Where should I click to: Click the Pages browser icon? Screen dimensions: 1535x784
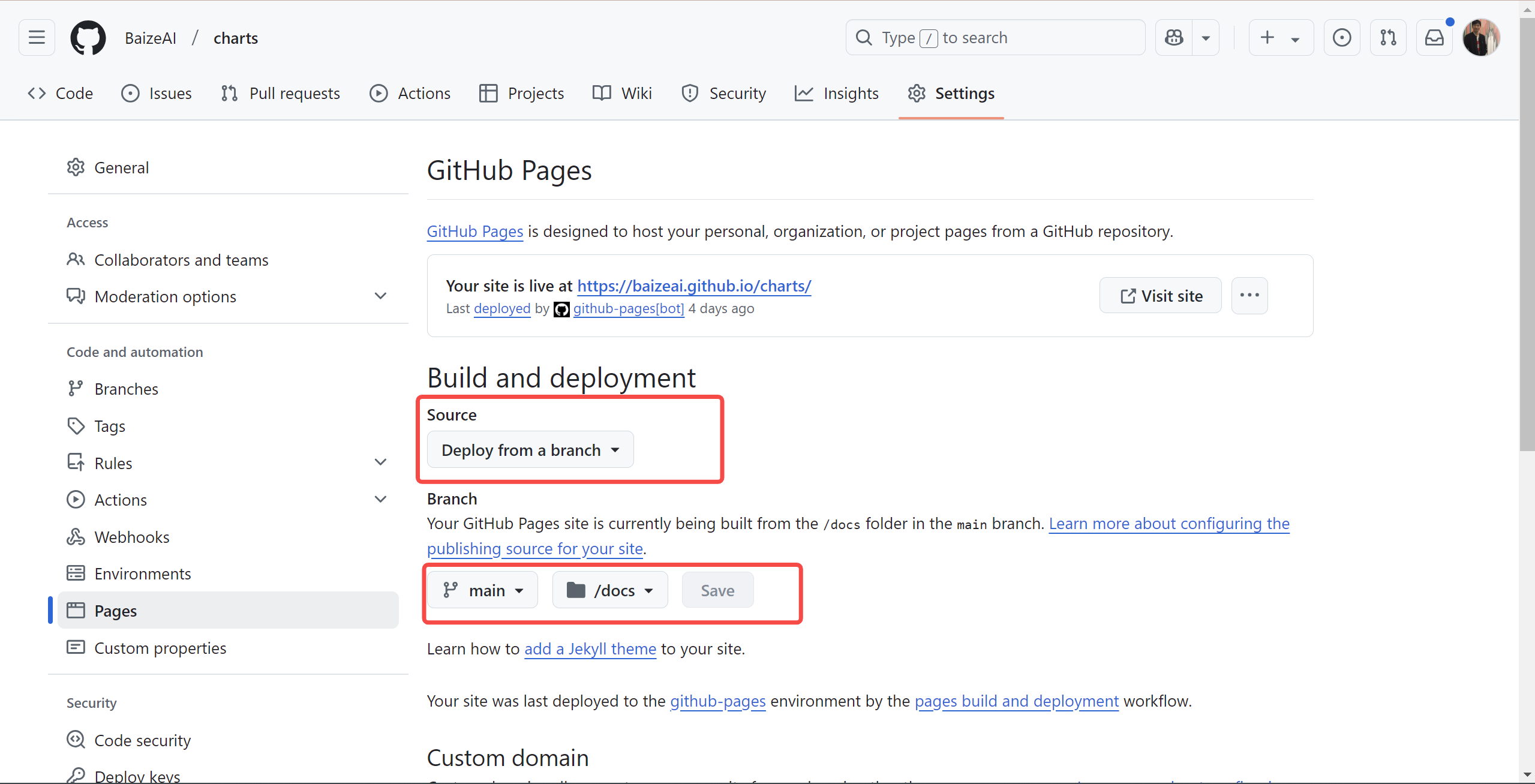click(76, 611)
